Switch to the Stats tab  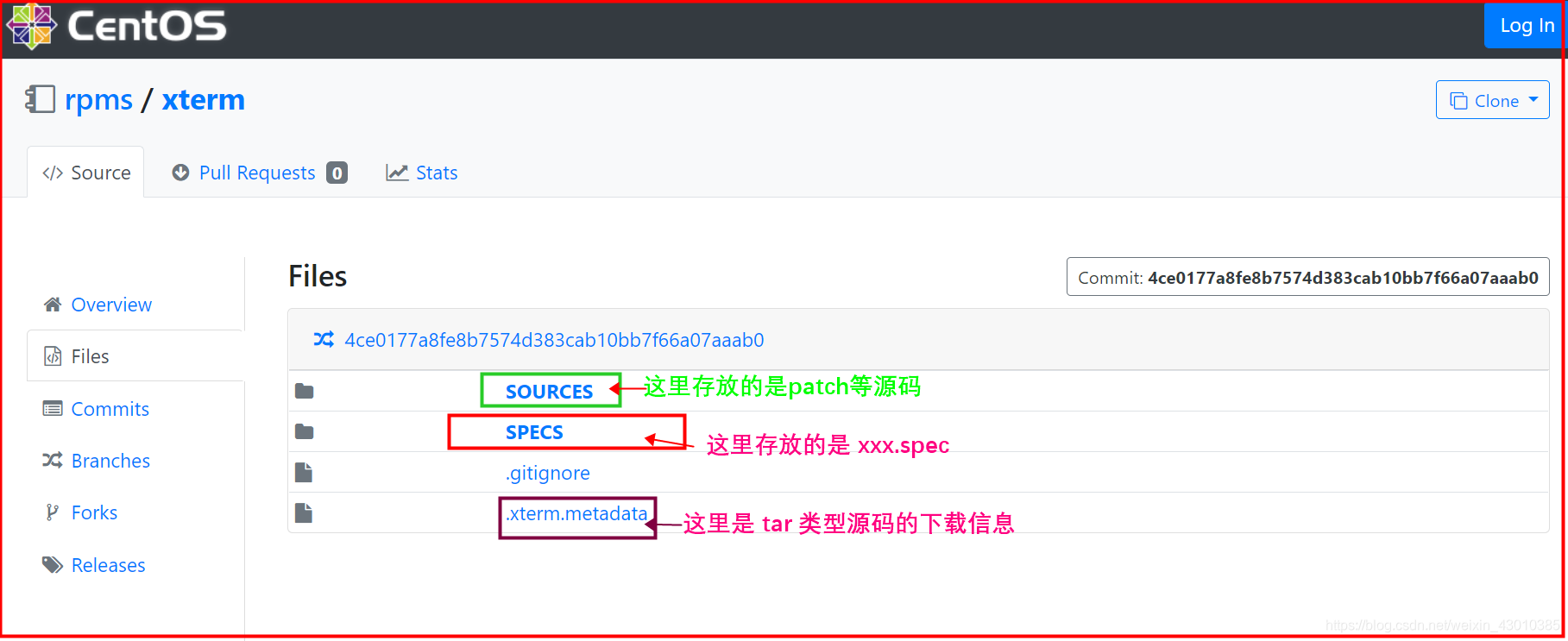[421, 173]
